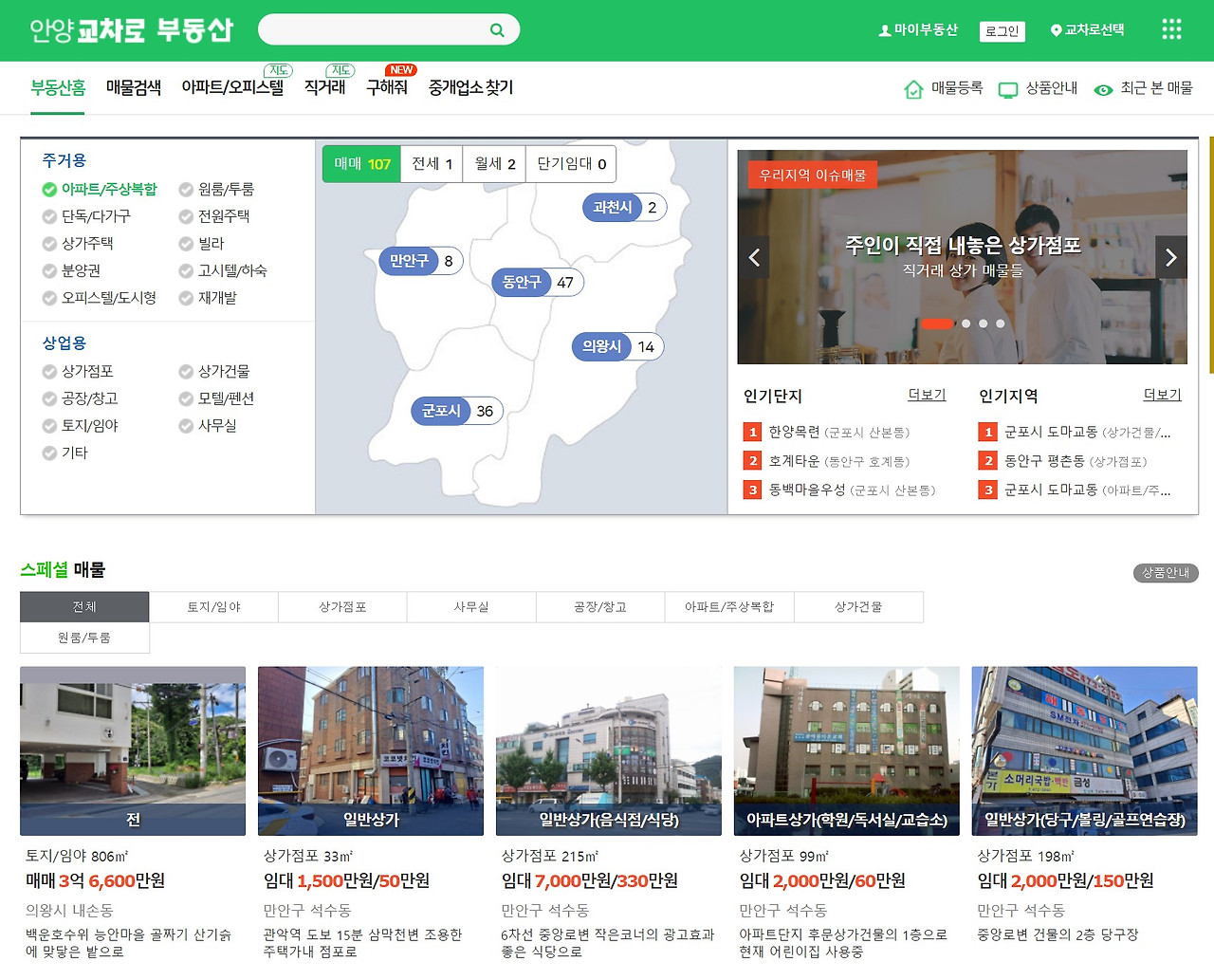Screen dimensions: 1214x980
Task: Click the 마이부동산 person icon
Action: coord(885,30)
